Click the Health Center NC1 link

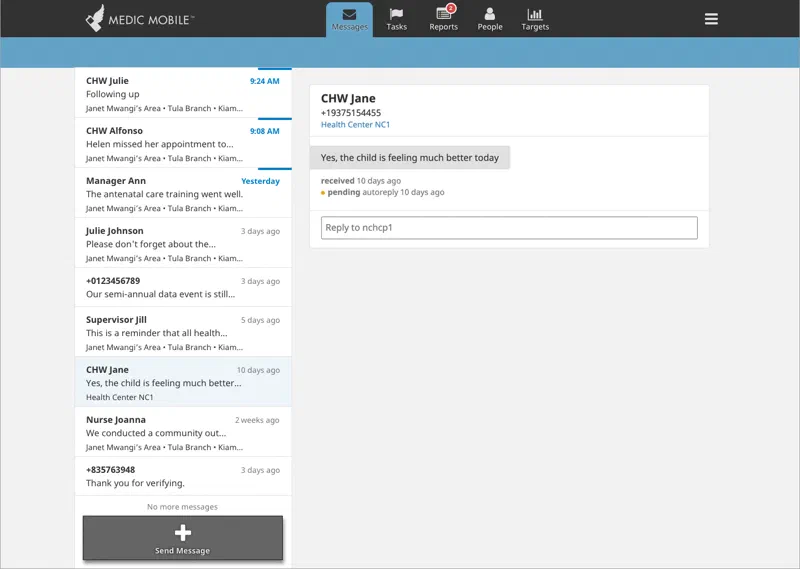point(355,125)
